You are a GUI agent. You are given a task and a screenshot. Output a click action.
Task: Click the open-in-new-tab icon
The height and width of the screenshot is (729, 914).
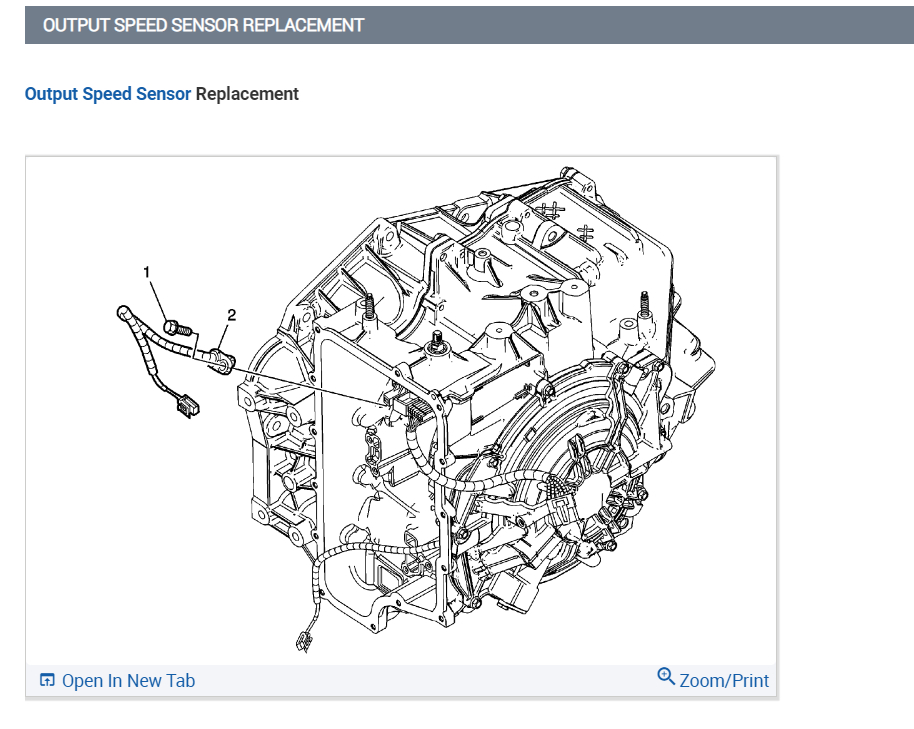click(x=47, y=680)
